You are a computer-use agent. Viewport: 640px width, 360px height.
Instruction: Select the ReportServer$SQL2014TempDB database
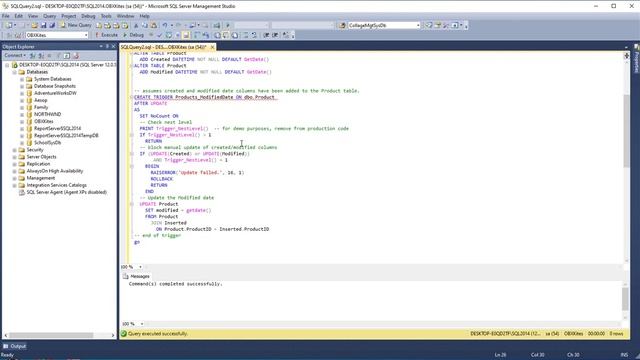pyautogui.click(x=66, y=136)
